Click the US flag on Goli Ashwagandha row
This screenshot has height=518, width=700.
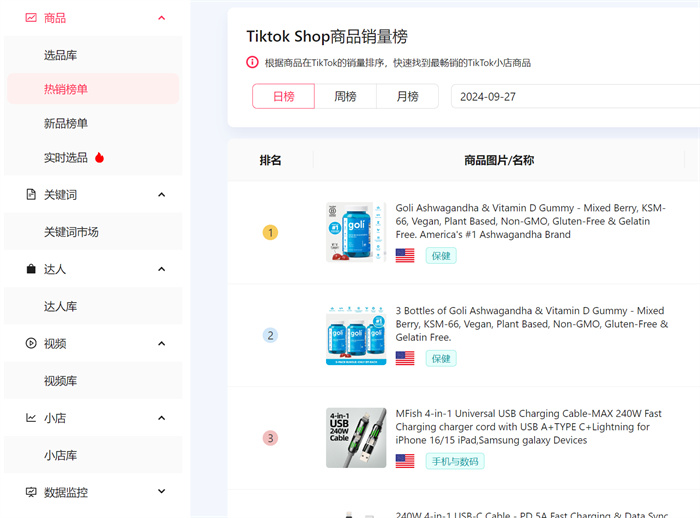coord(405,255)
